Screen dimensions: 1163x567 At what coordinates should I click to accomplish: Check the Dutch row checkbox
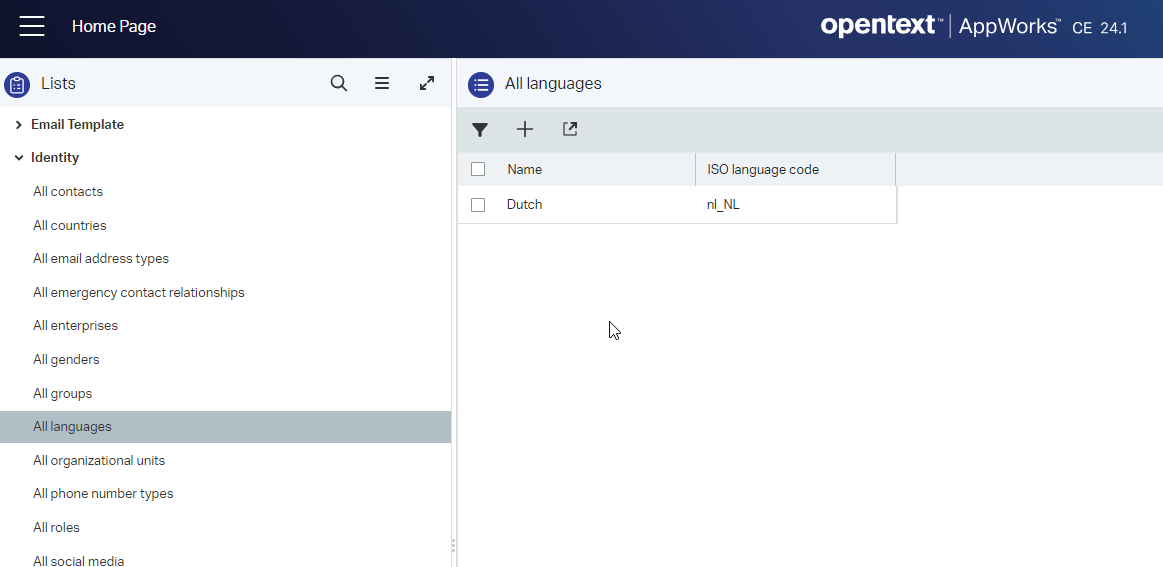pyautogui.click(x=478, y=205)
